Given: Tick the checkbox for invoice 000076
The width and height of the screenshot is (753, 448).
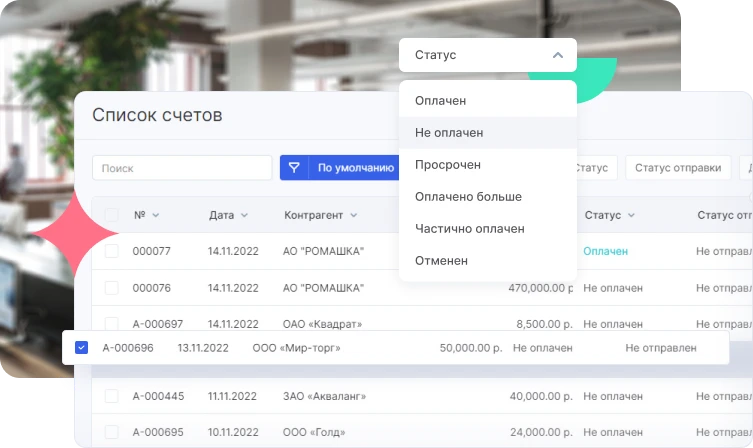Looking at the screenshot, I should pos(112,288).
